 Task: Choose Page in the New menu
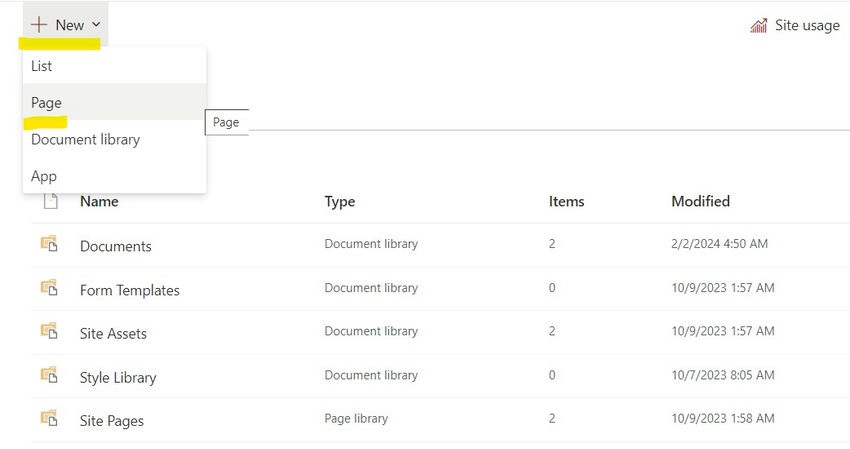pyautogui.click(x=47, y=102)
